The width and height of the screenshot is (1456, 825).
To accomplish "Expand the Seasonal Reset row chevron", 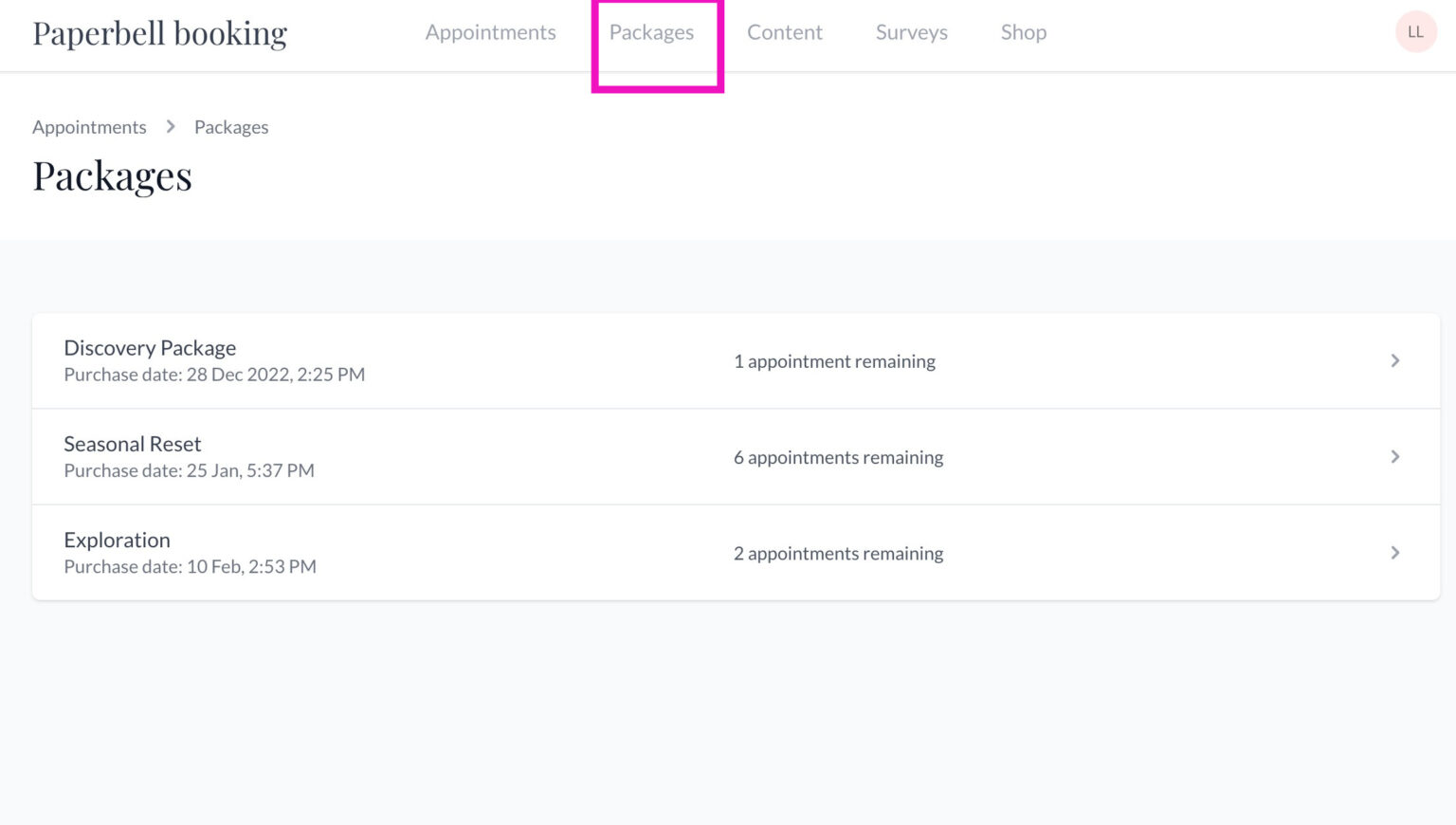I will coord(1394,456).
